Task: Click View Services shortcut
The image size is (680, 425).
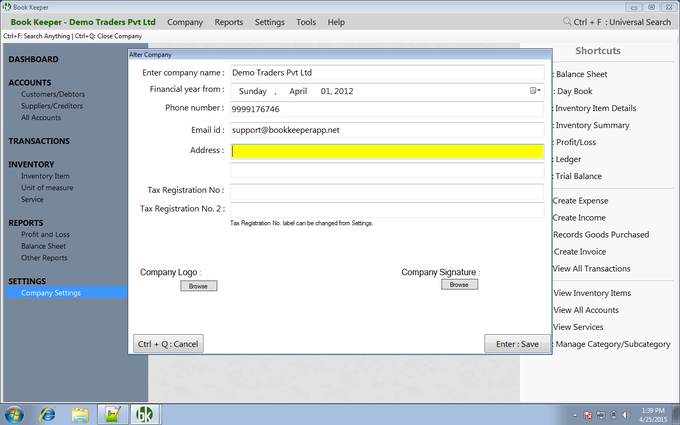Action: 578,327
